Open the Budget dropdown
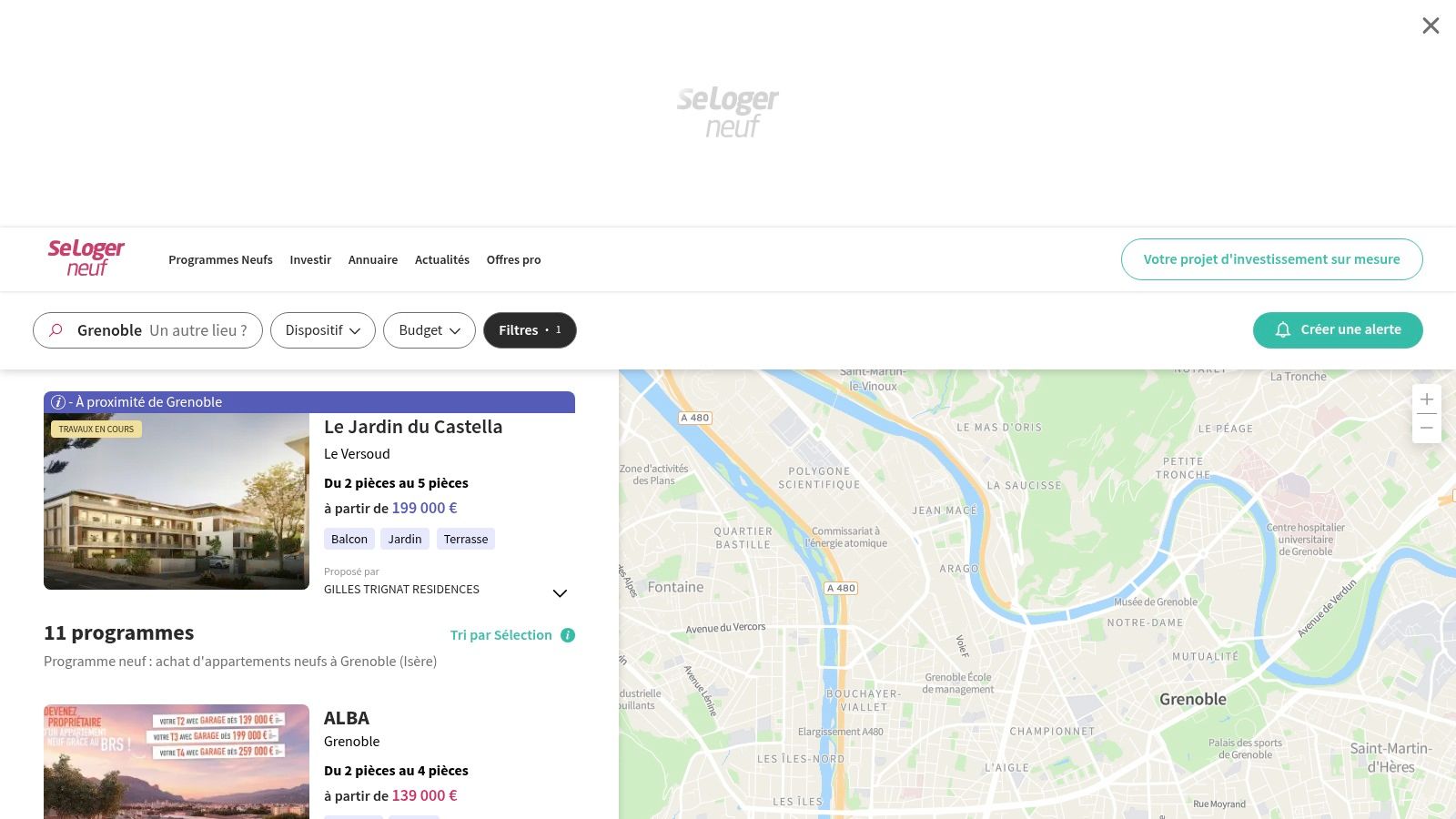The image size is (1456, 819). (x=430, y=330)
